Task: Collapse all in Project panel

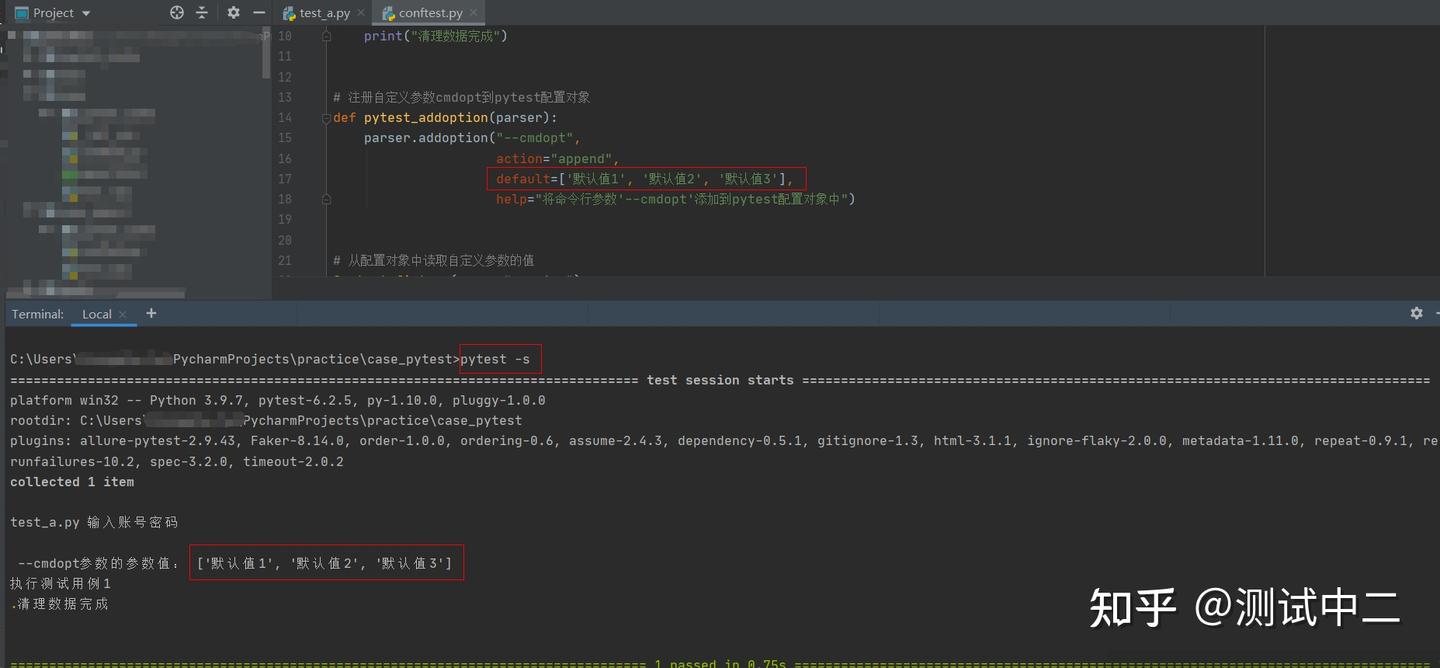Action: tap(202, 13)
